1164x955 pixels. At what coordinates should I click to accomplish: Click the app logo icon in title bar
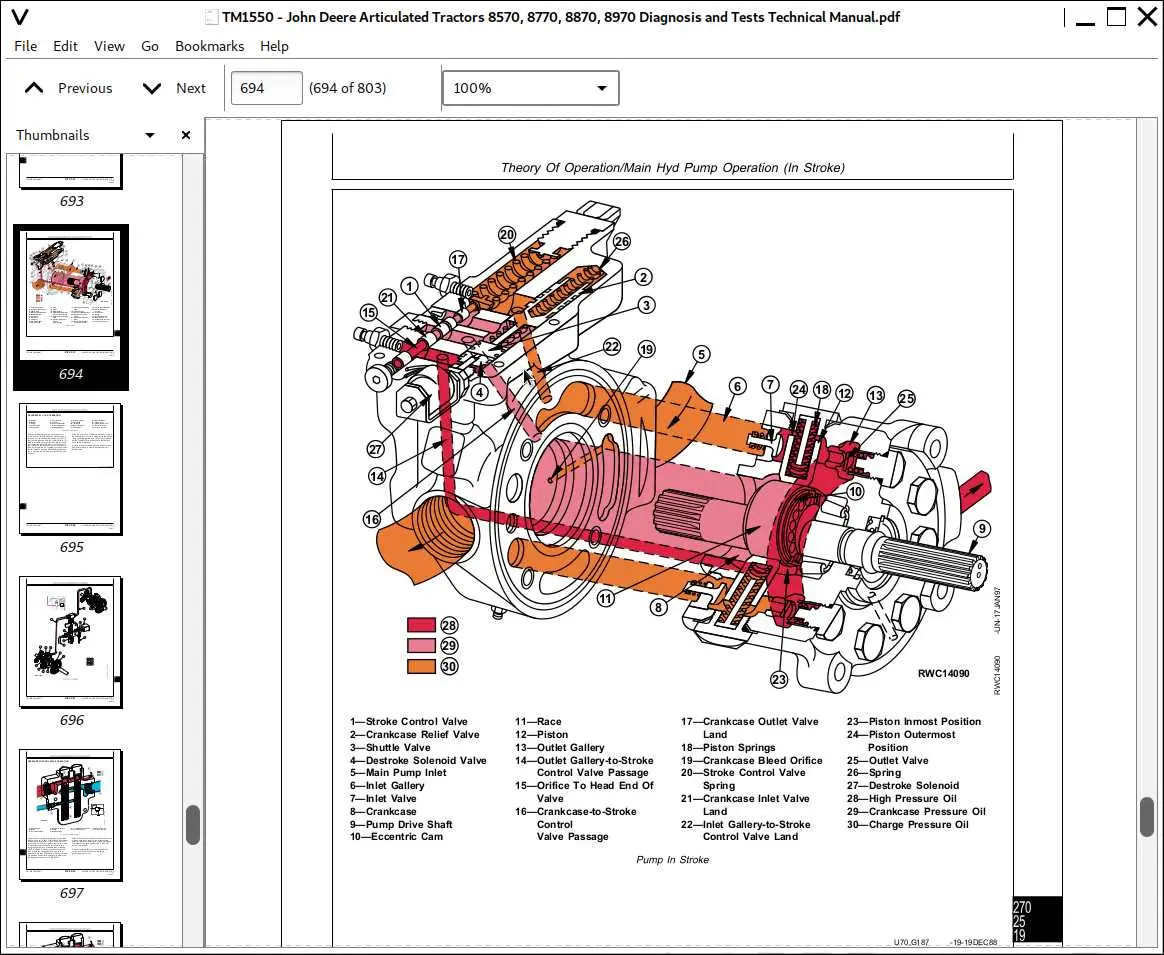[x=20, y=16]
